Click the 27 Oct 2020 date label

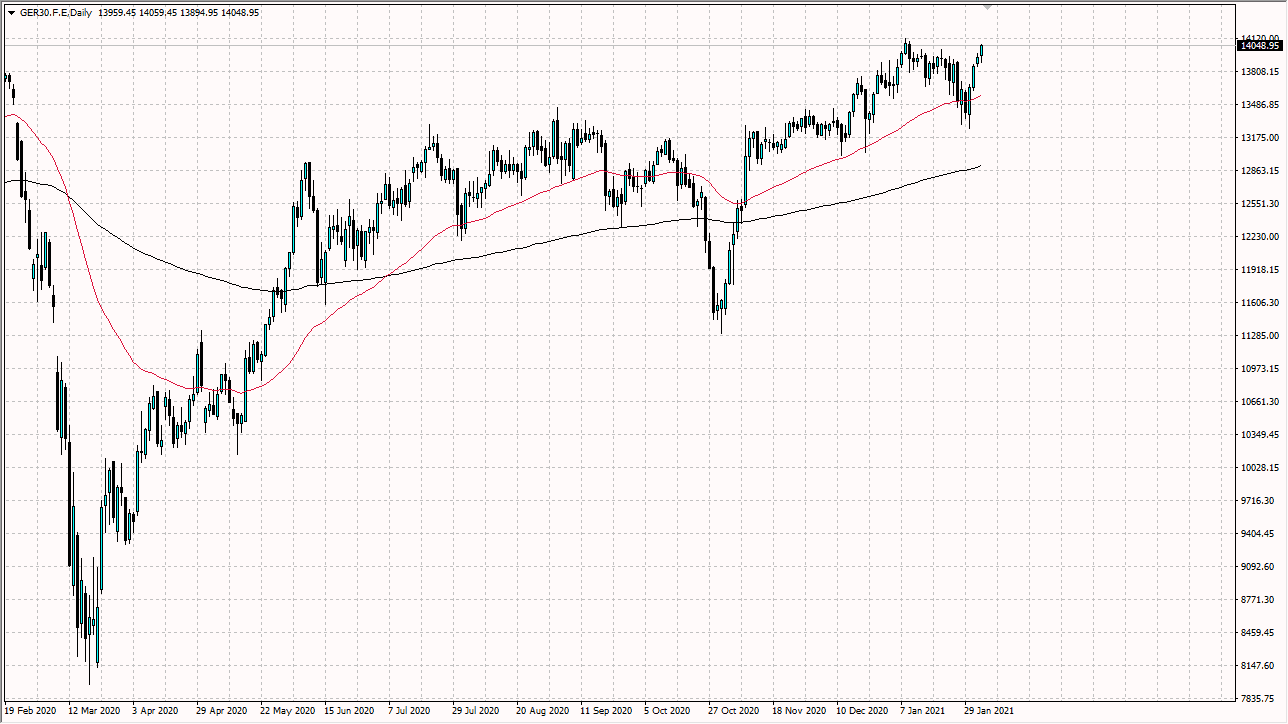(x=734, y=712)
